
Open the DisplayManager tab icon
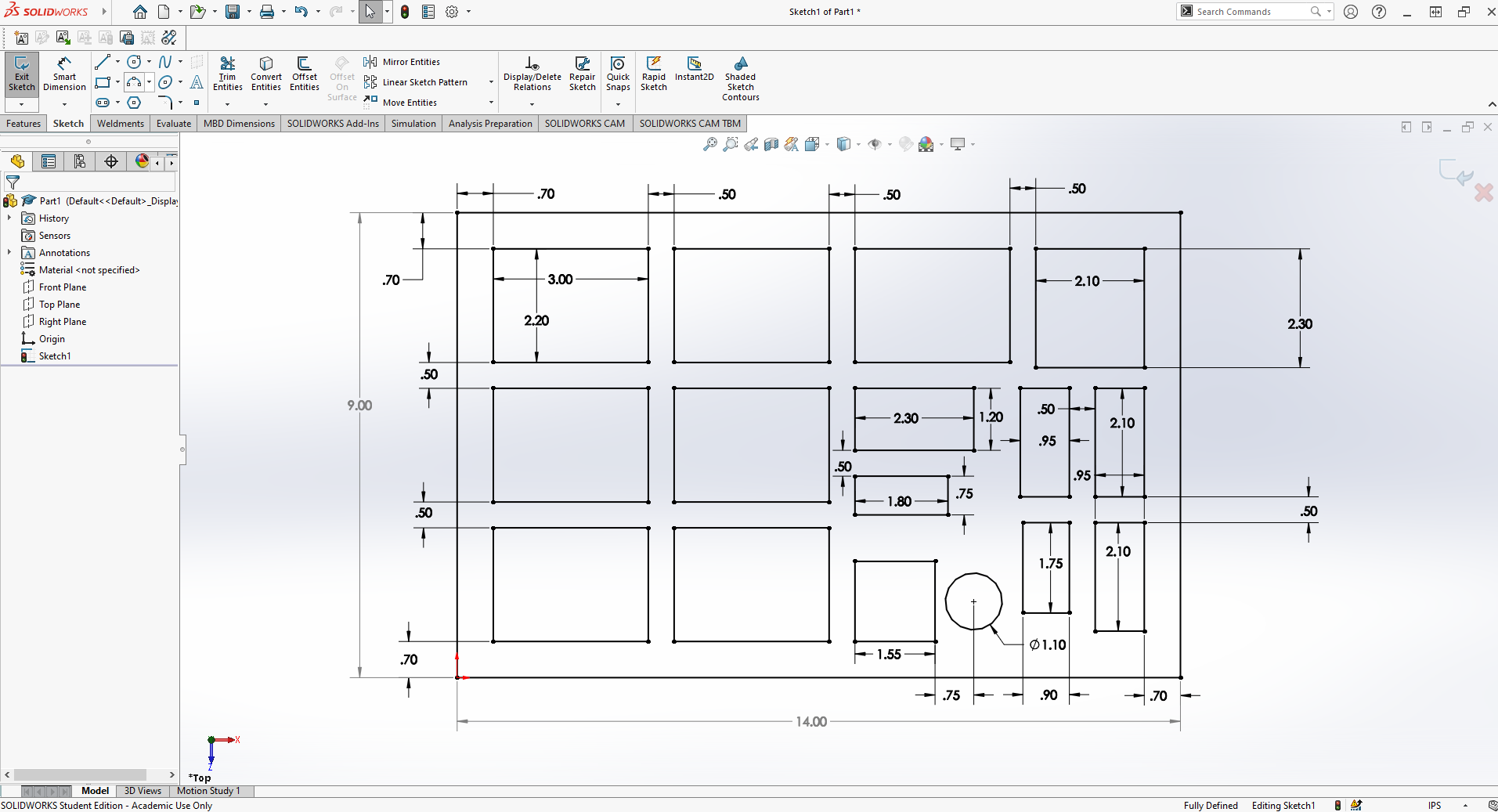click(x=142, y=161)
